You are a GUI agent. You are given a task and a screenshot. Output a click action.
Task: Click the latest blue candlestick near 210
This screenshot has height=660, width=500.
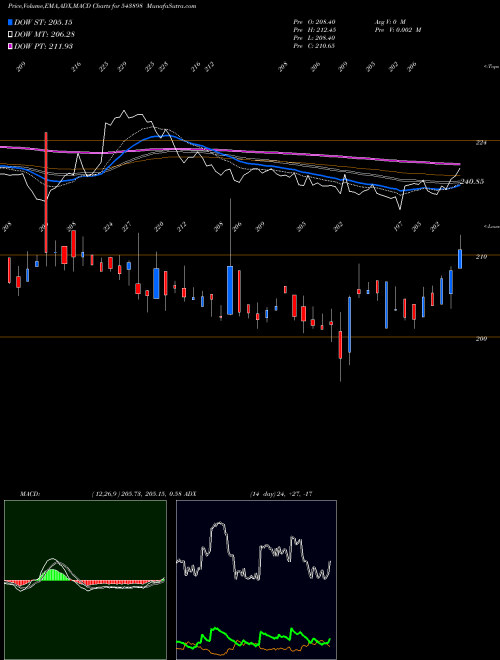point(460,259)
